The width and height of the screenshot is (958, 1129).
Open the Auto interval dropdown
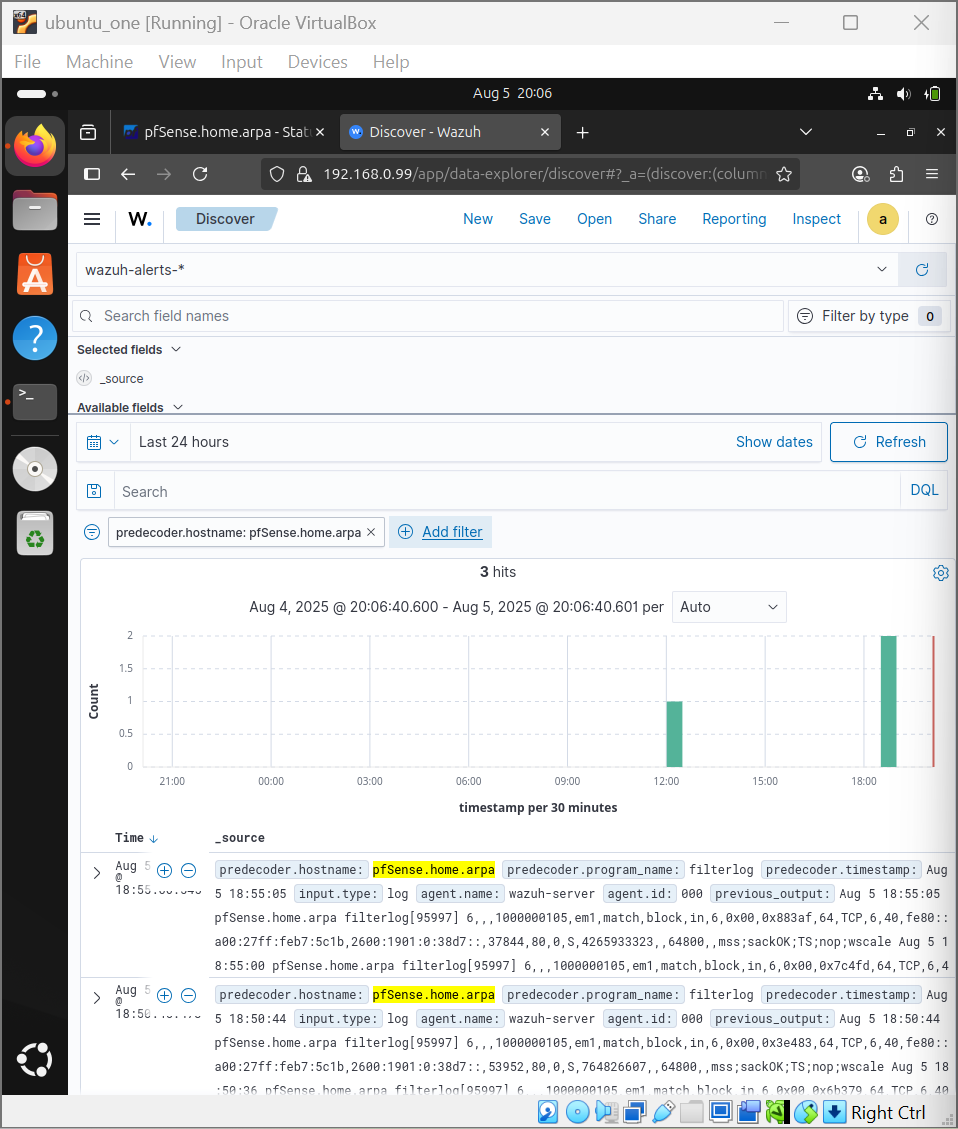point(729,607)
